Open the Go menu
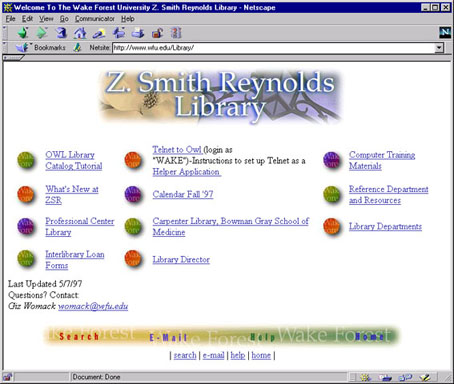Screen dimensions: 454x384 point(64,19)
